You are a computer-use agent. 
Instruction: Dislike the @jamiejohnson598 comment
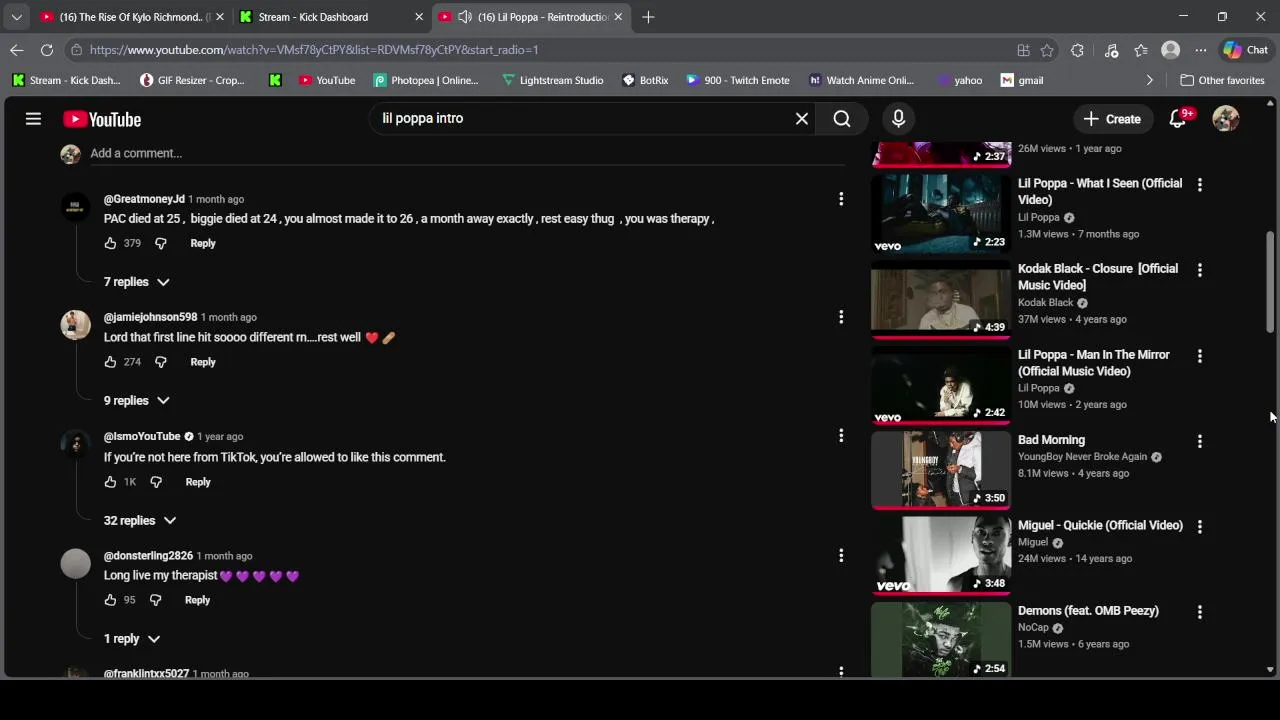click(x=160, y=362)
